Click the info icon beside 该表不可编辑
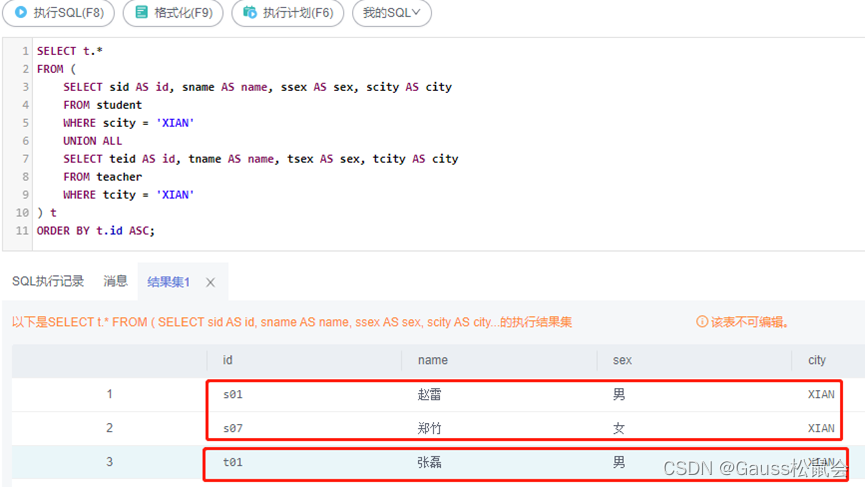This screenshot has width=865, height=487. coord(702,322)
